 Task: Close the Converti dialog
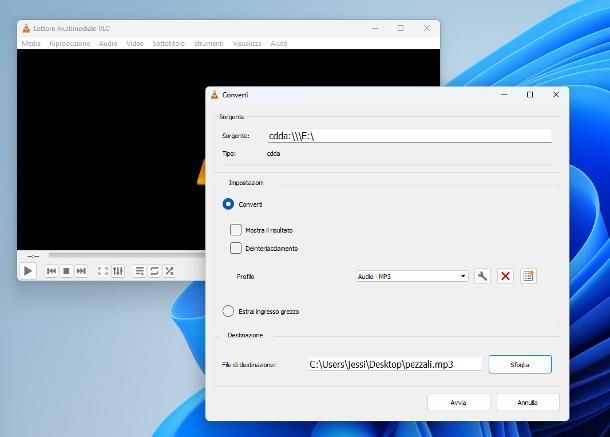[556, 95]
